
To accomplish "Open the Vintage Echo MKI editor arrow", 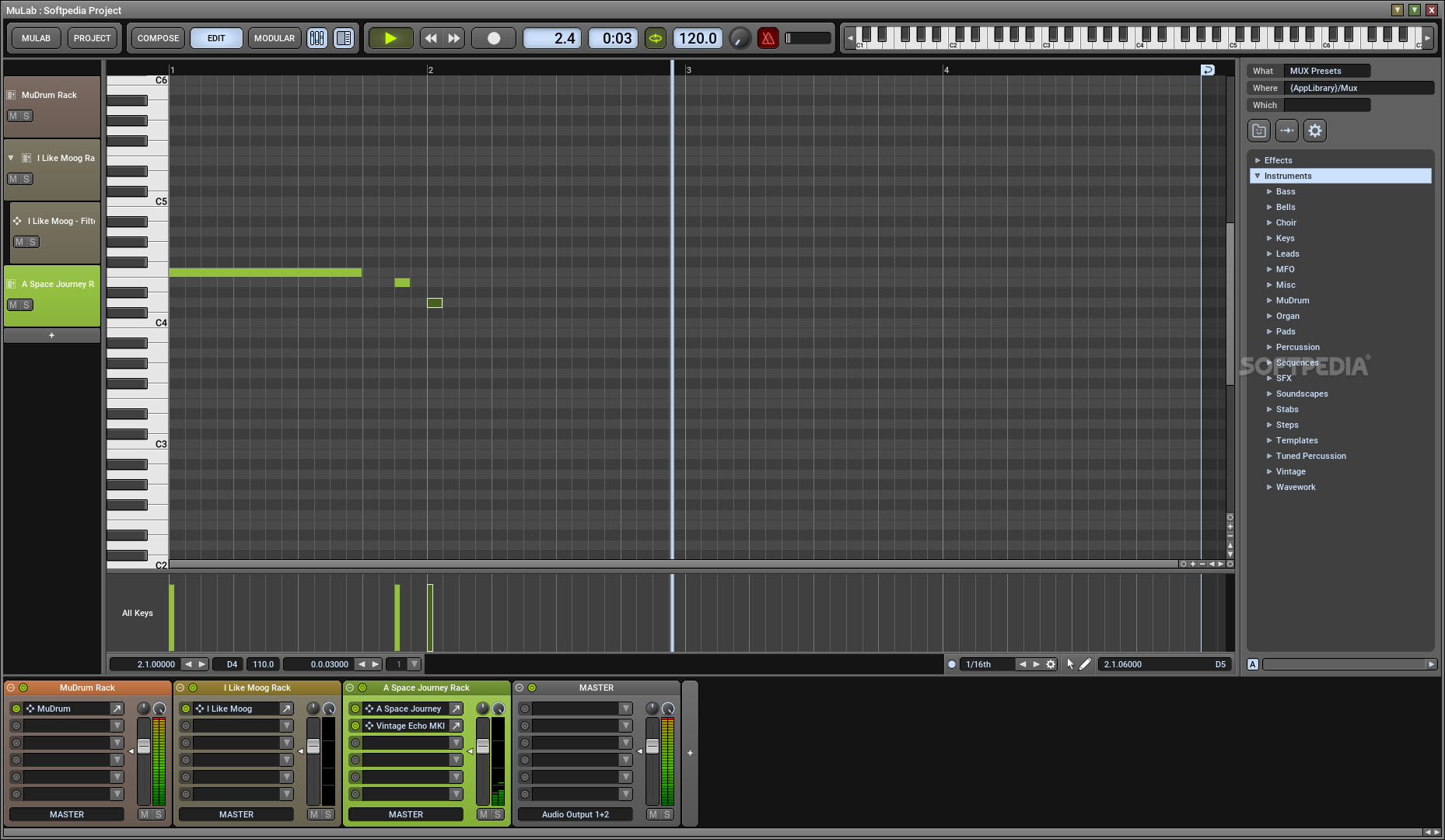I will point(456,726).
